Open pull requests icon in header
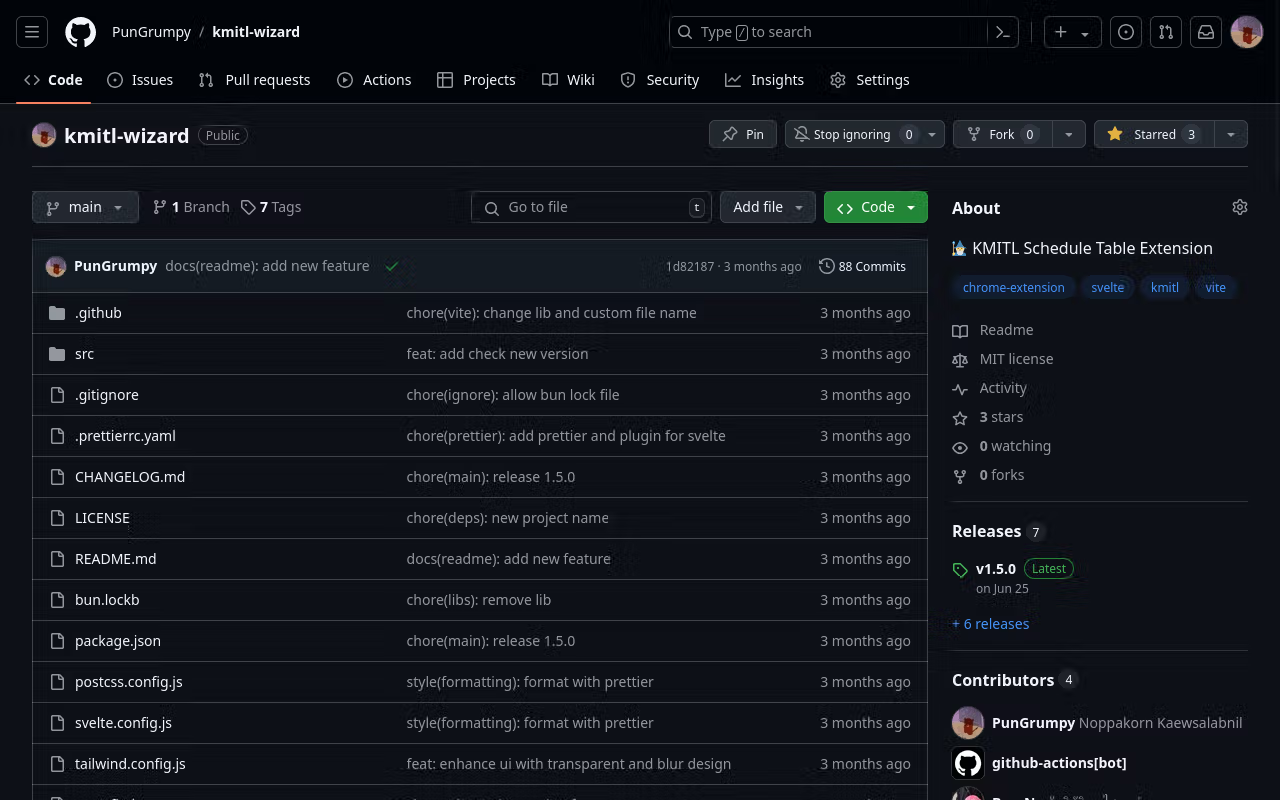1280x800 pixels. point(1166,32)
